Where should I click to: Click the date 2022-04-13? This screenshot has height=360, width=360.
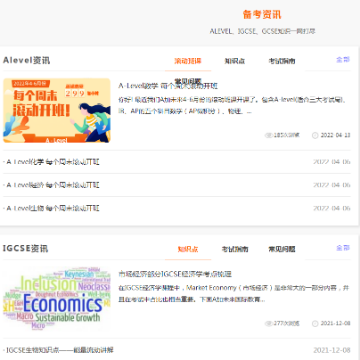click(x=335, y=135)
